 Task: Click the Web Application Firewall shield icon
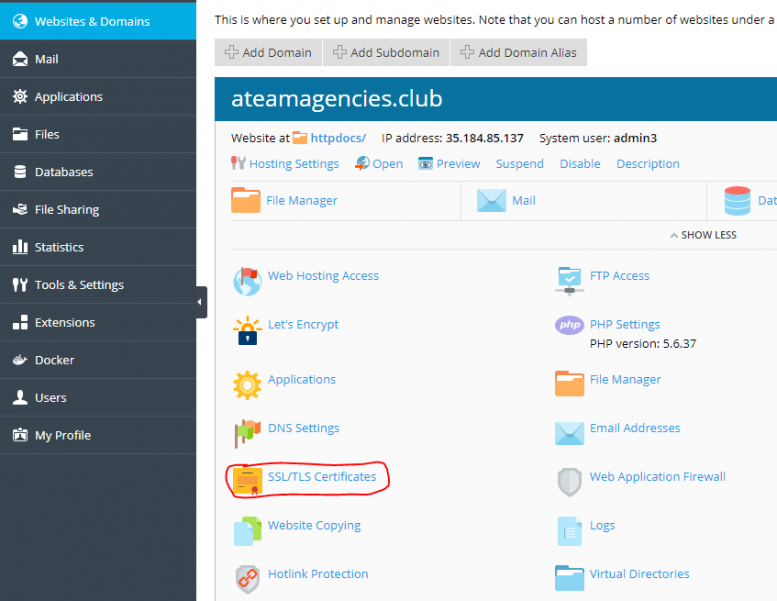point(569,481)
